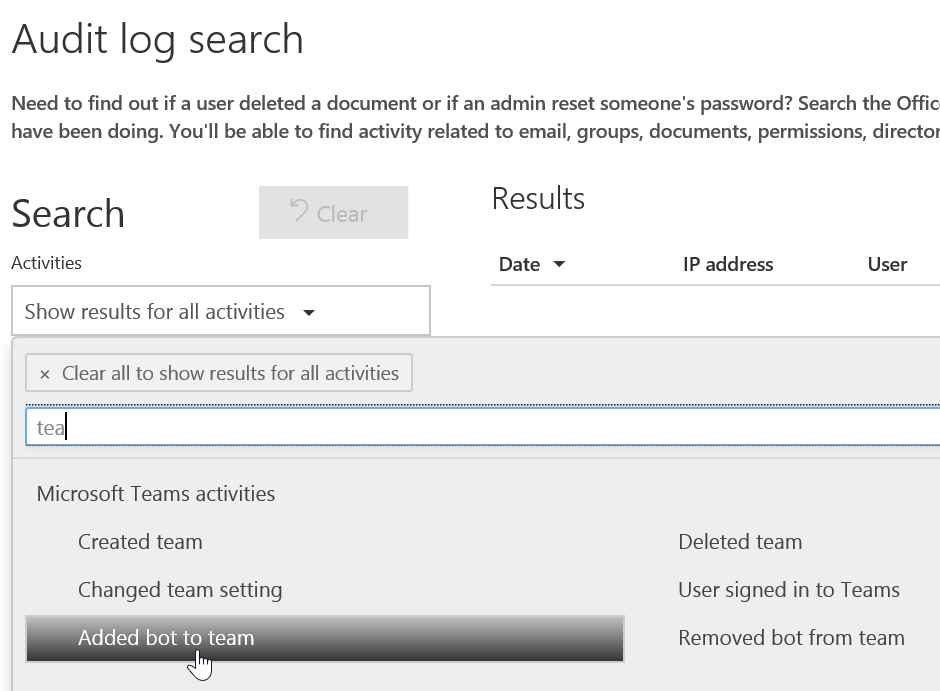Click the undo arrow icon on Clear
The height and width of the screenshot is (691, 940).
tap(298, 212)
